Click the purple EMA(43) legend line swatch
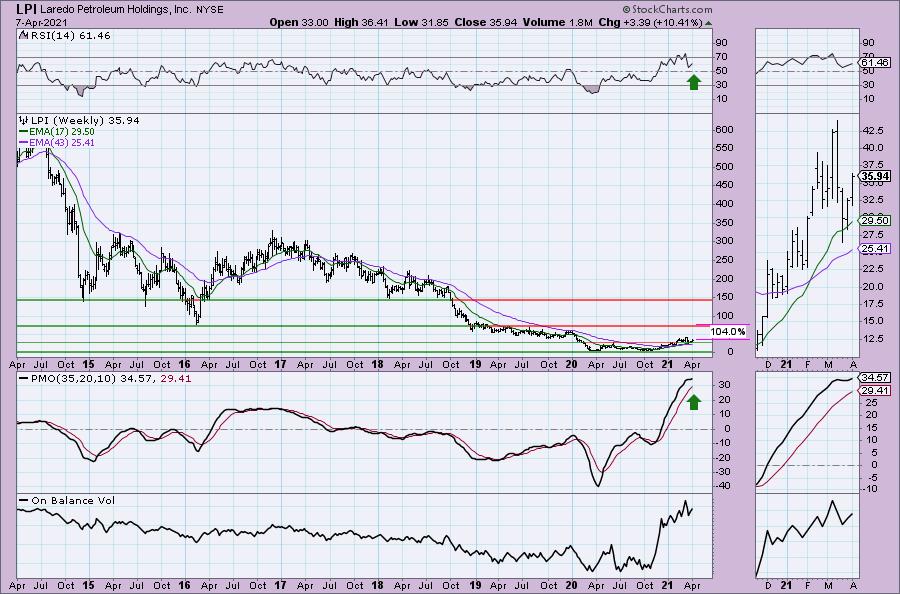The image size is (900, 594). coord(24,142)
